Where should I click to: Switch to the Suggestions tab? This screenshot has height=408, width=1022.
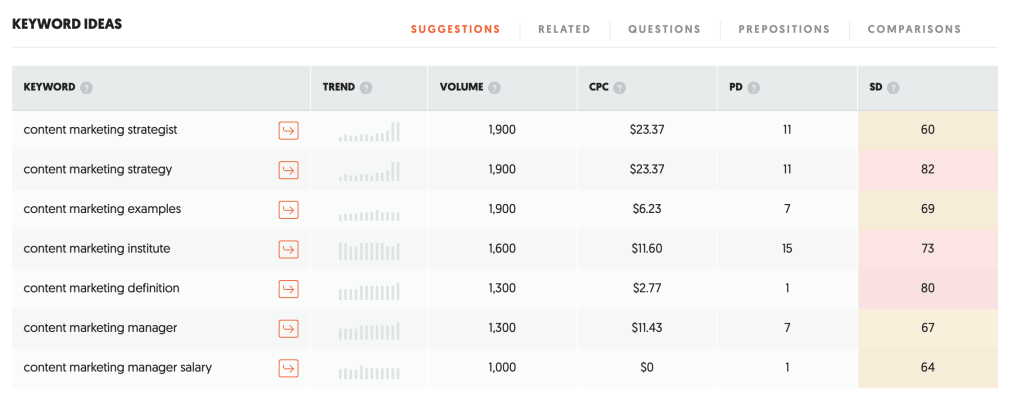[x=455, y=29]
